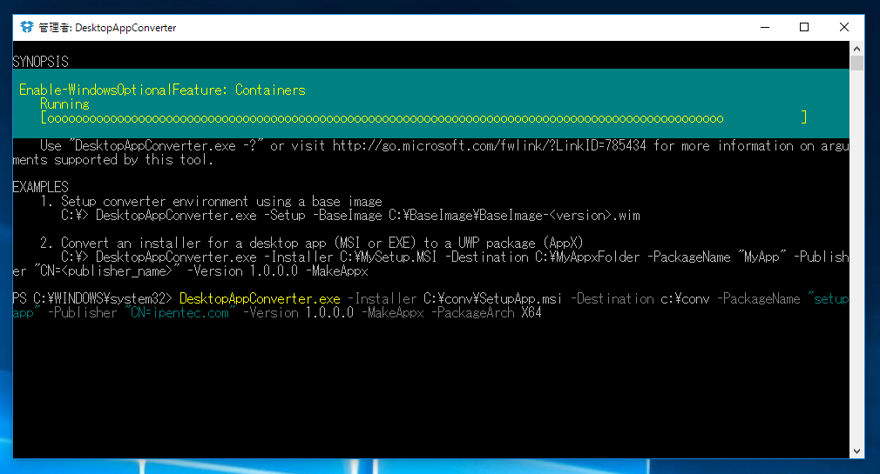Click the '-PackageArch X64' argument
Viewport: 880px width, 474px height.
pos(487,312)
